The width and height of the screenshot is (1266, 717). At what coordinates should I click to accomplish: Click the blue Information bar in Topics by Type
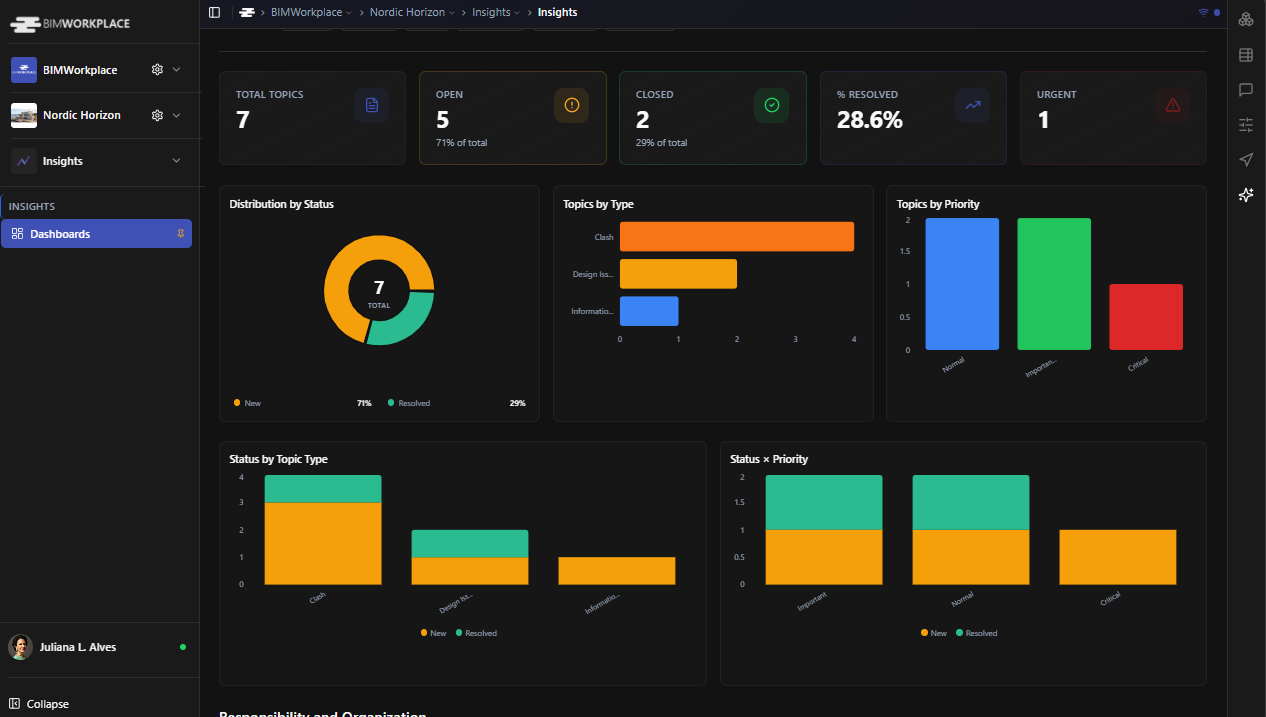[649, 311]
